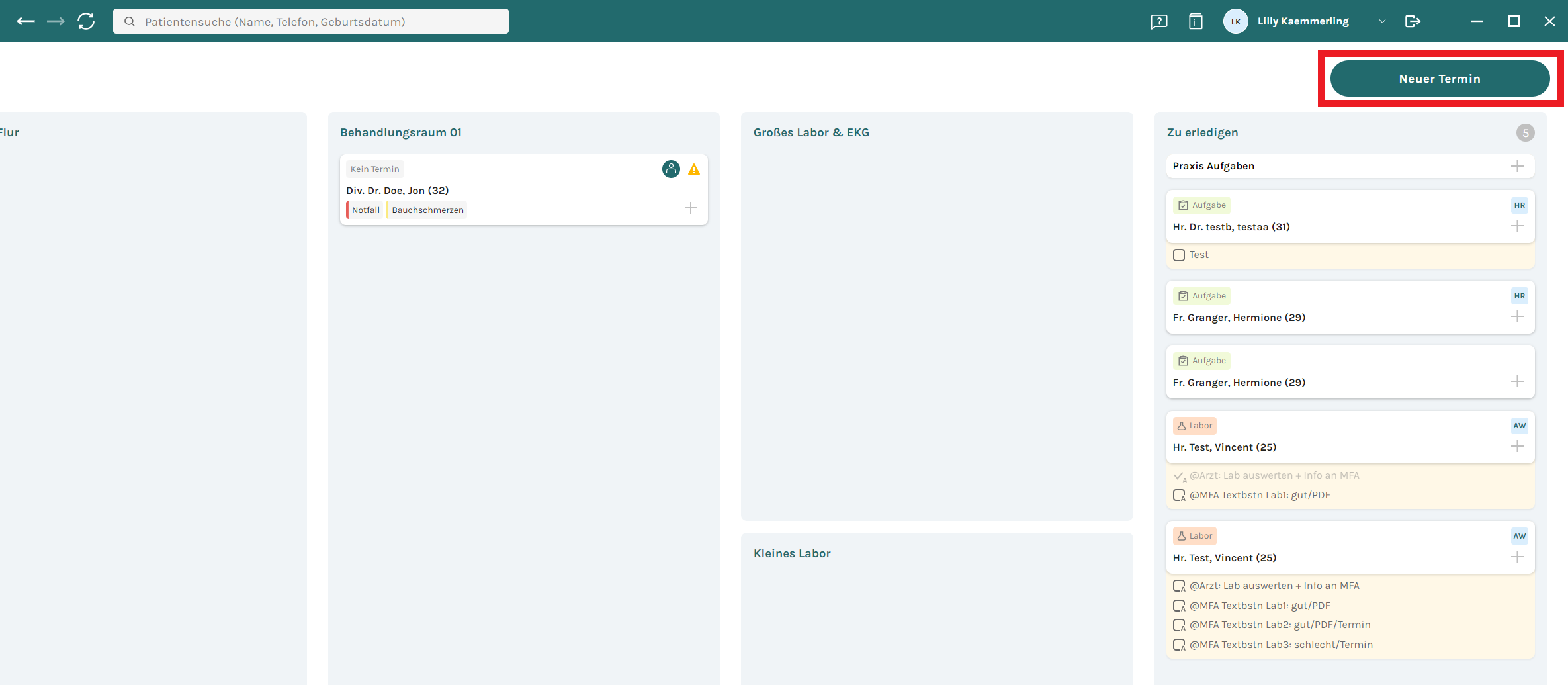Check @MFA Textbstn Lab3: schlecht/Termin
This screenshot has height=685, width=1568.
pyautogui.click(x=1179, y=645)
